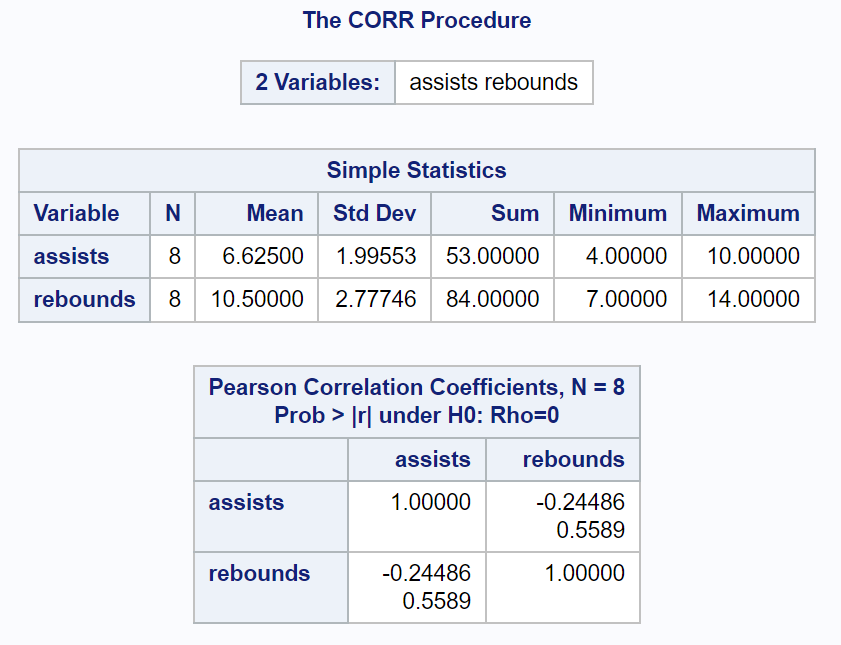Select the 2 Variables label cell
This screenshot has height=645, width=841.
click(x=318, y=83)
